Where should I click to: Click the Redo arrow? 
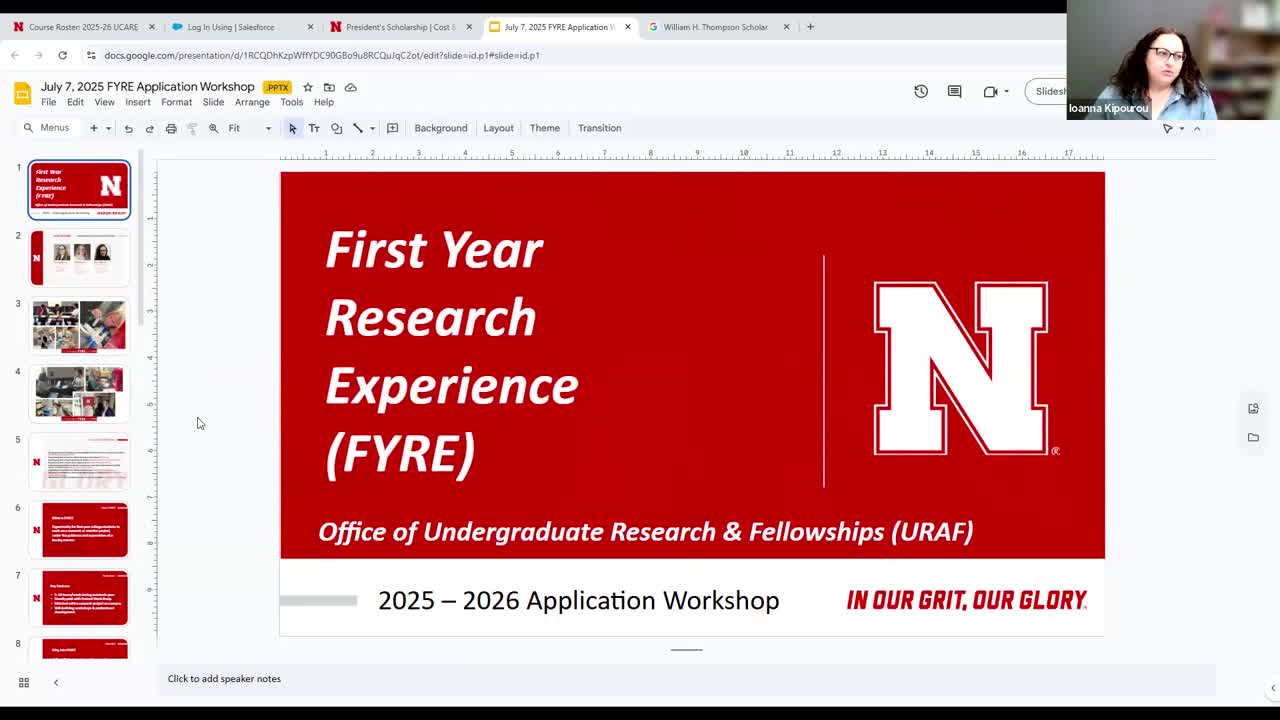(150, 128)
